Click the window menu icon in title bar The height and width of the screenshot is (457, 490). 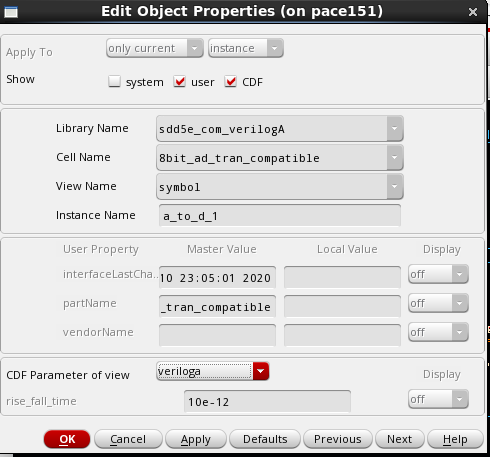pyautogui.click(x=11, y=13)
